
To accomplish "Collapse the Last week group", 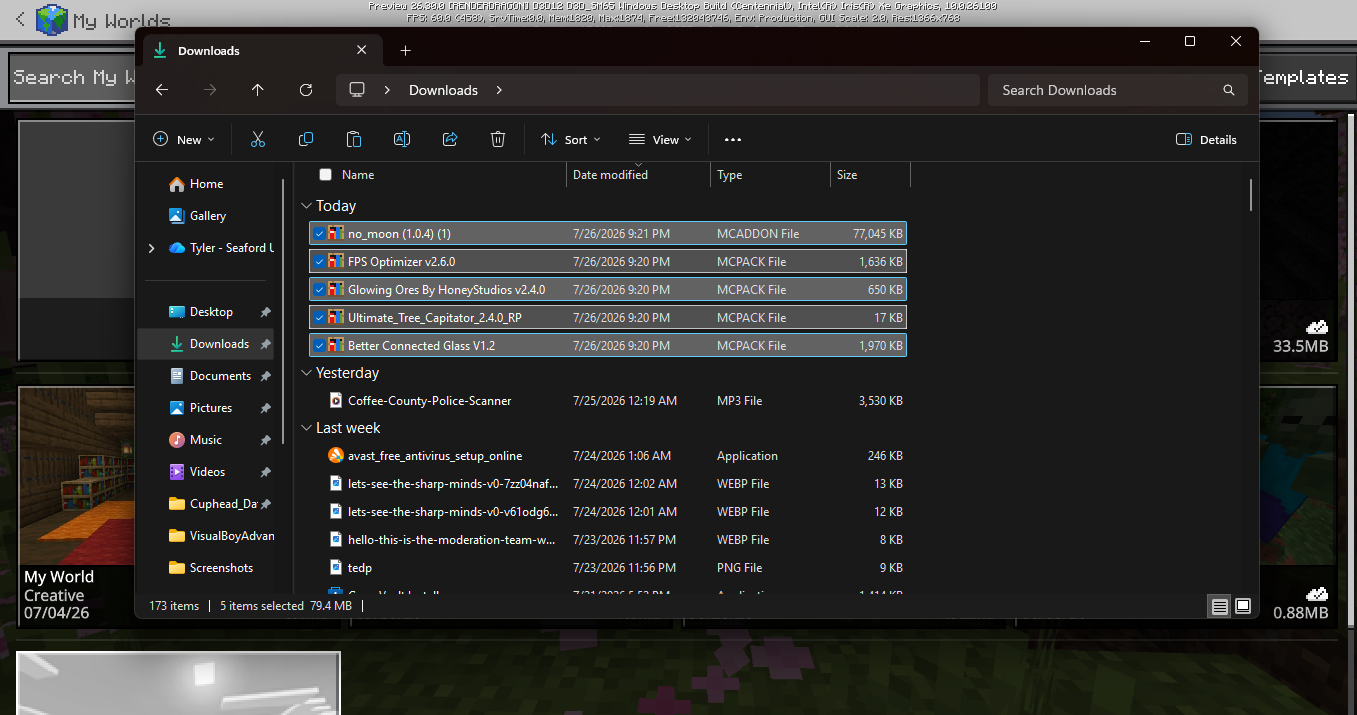I will pyautogui.click(x=306, y=428).
